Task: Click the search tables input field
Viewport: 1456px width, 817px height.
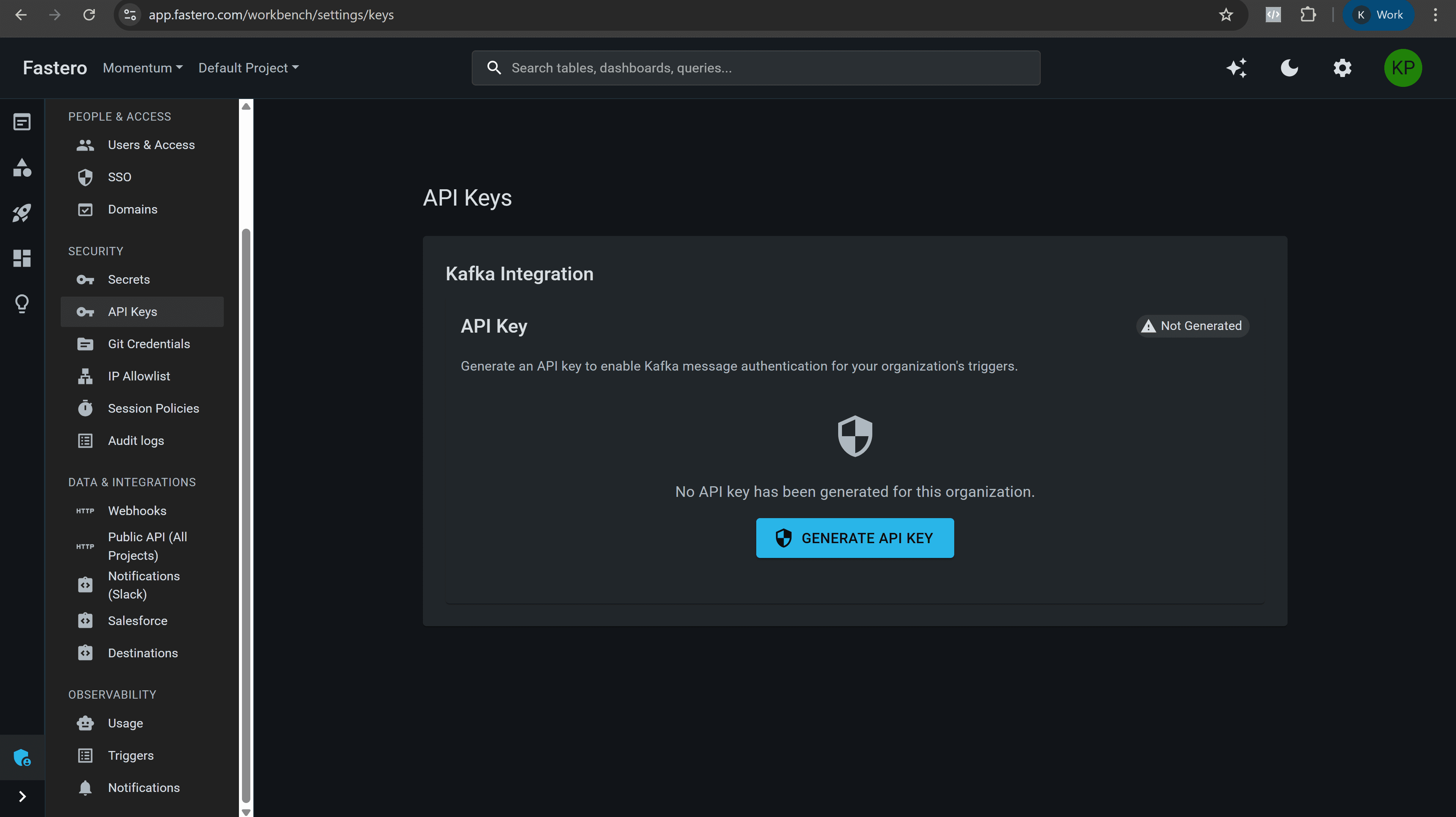Action: pos(756,68)
